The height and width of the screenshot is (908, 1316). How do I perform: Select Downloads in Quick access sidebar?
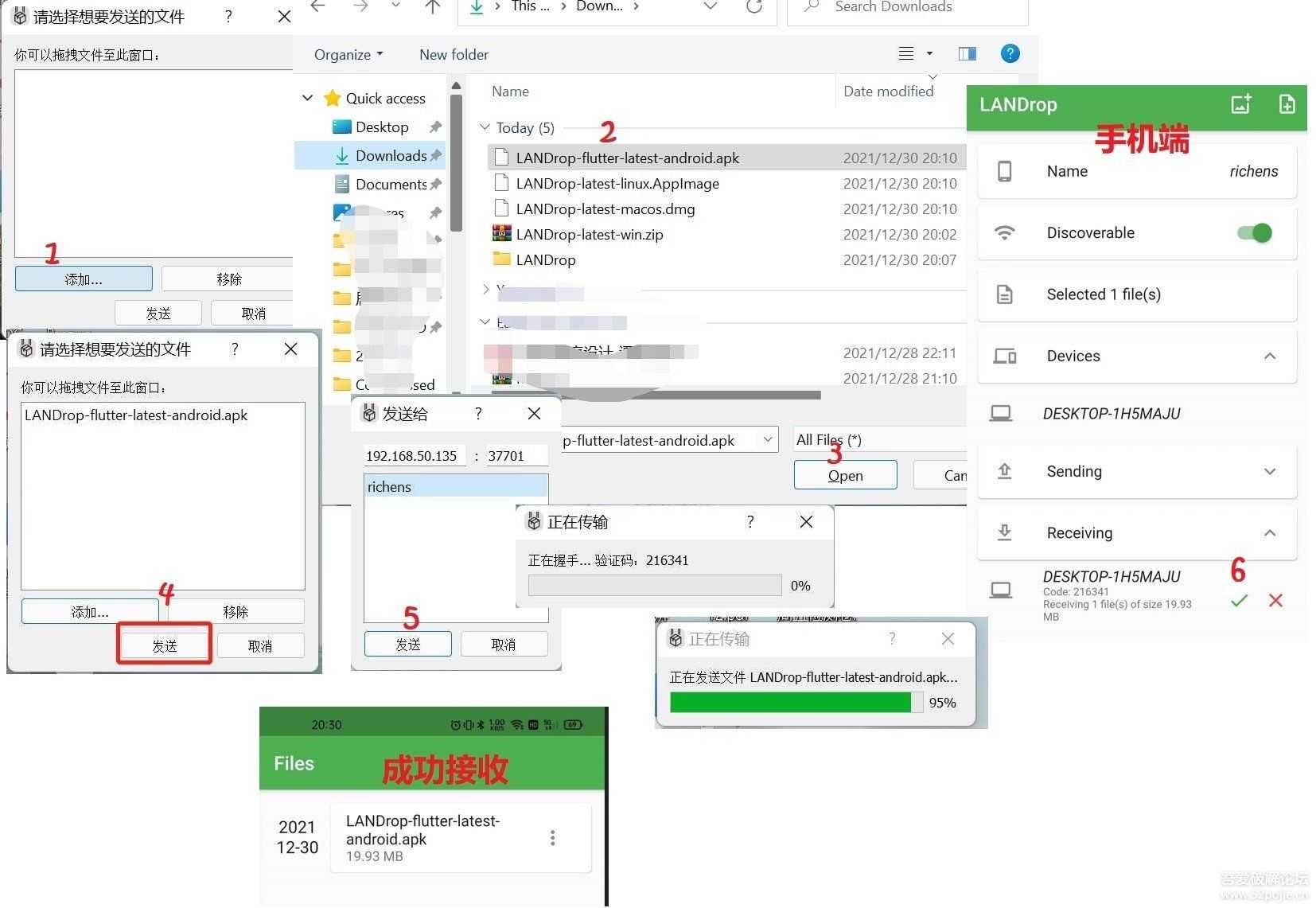click(x=390, y=156)
